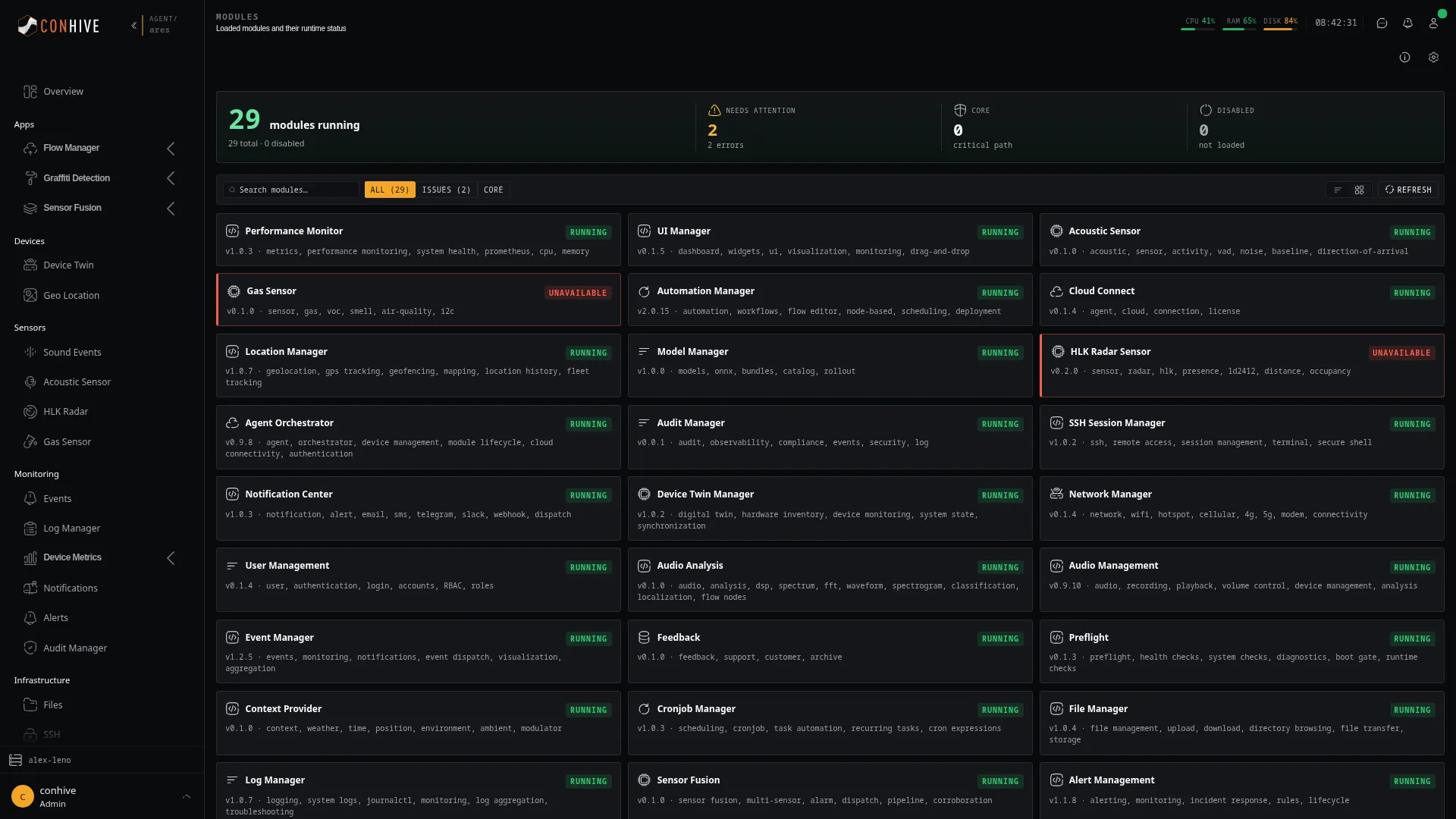This screenshot has width=1456, height=819.
Task: Click the Cronjob Manager module icon
Action: 644,709
